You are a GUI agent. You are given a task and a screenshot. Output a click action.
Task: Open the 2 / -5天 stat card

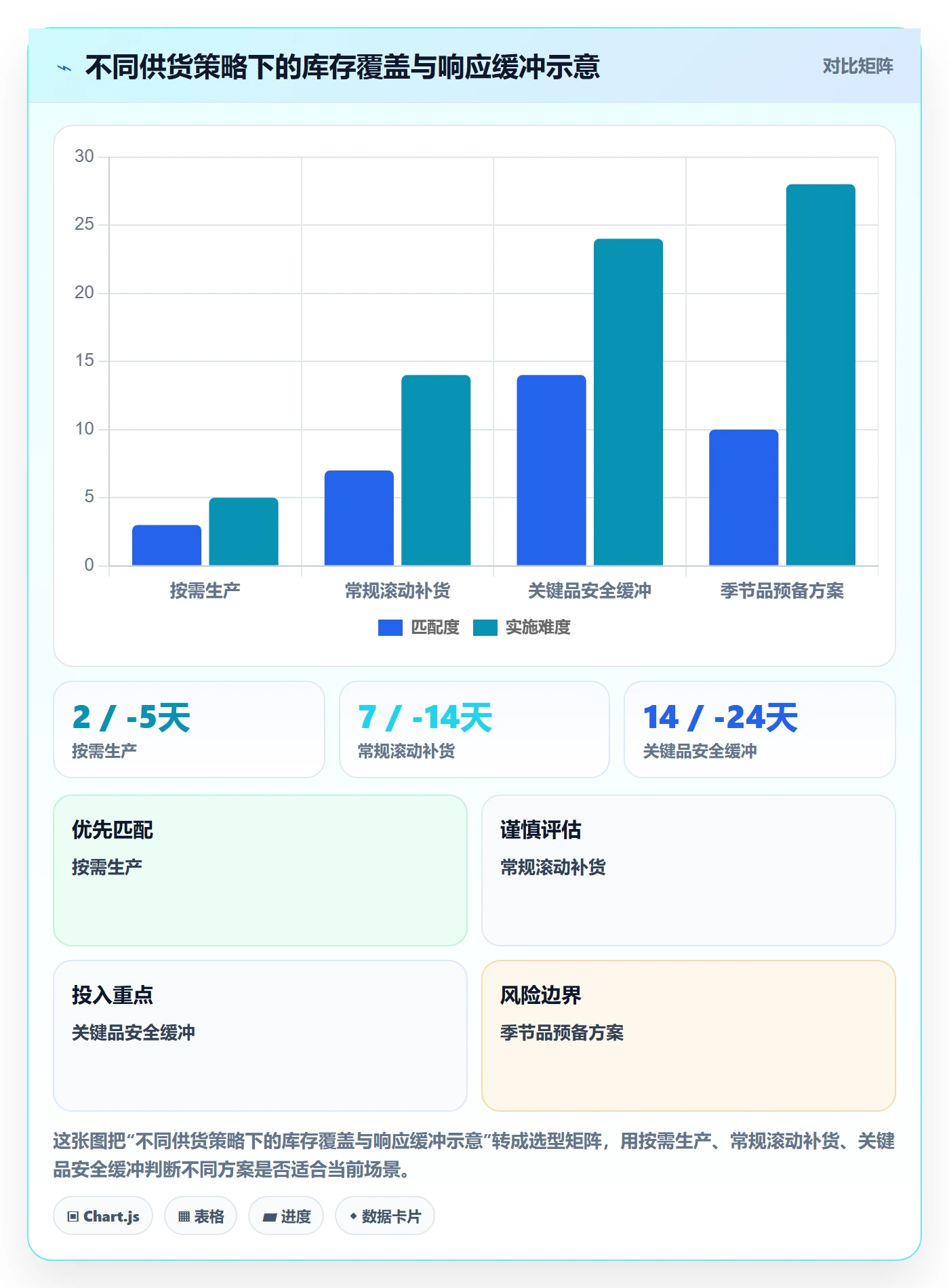[189, 729]
